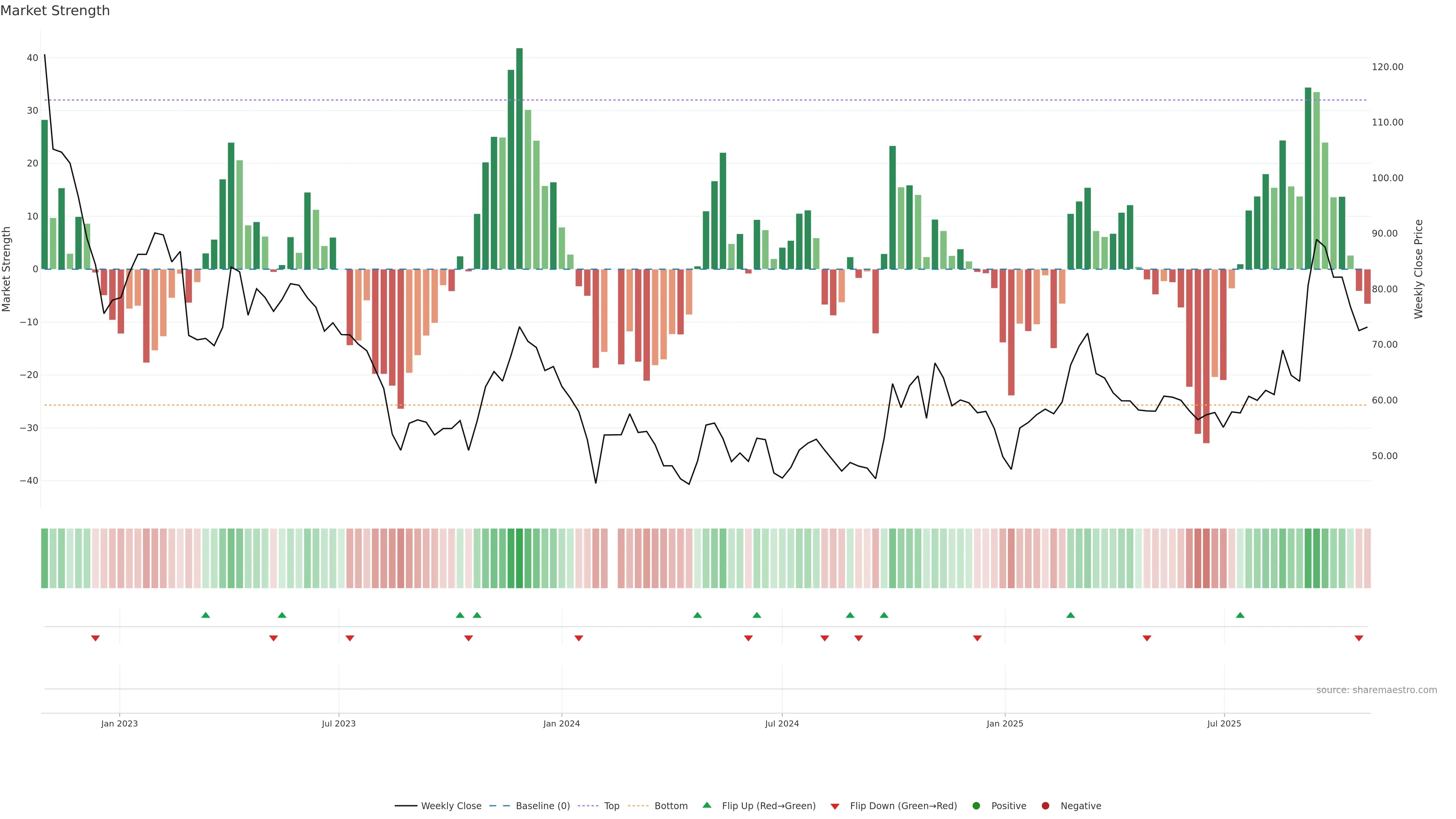This screenshot has width=1456, height=819.
Task: Click the tallest green strength bar
Action: coord(519,158)
